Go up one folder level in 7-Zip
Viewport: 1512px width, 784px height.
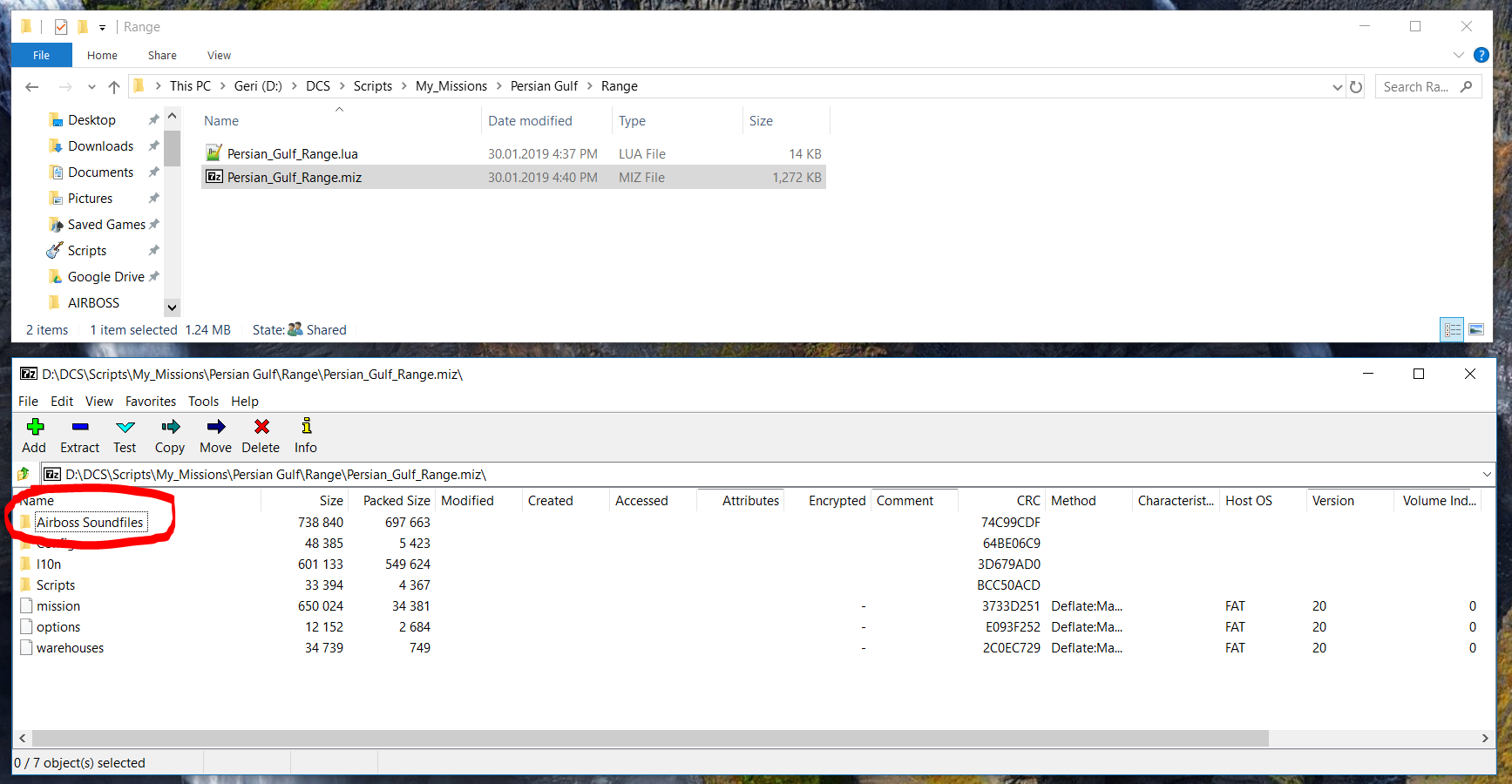[x=24, y=475]
